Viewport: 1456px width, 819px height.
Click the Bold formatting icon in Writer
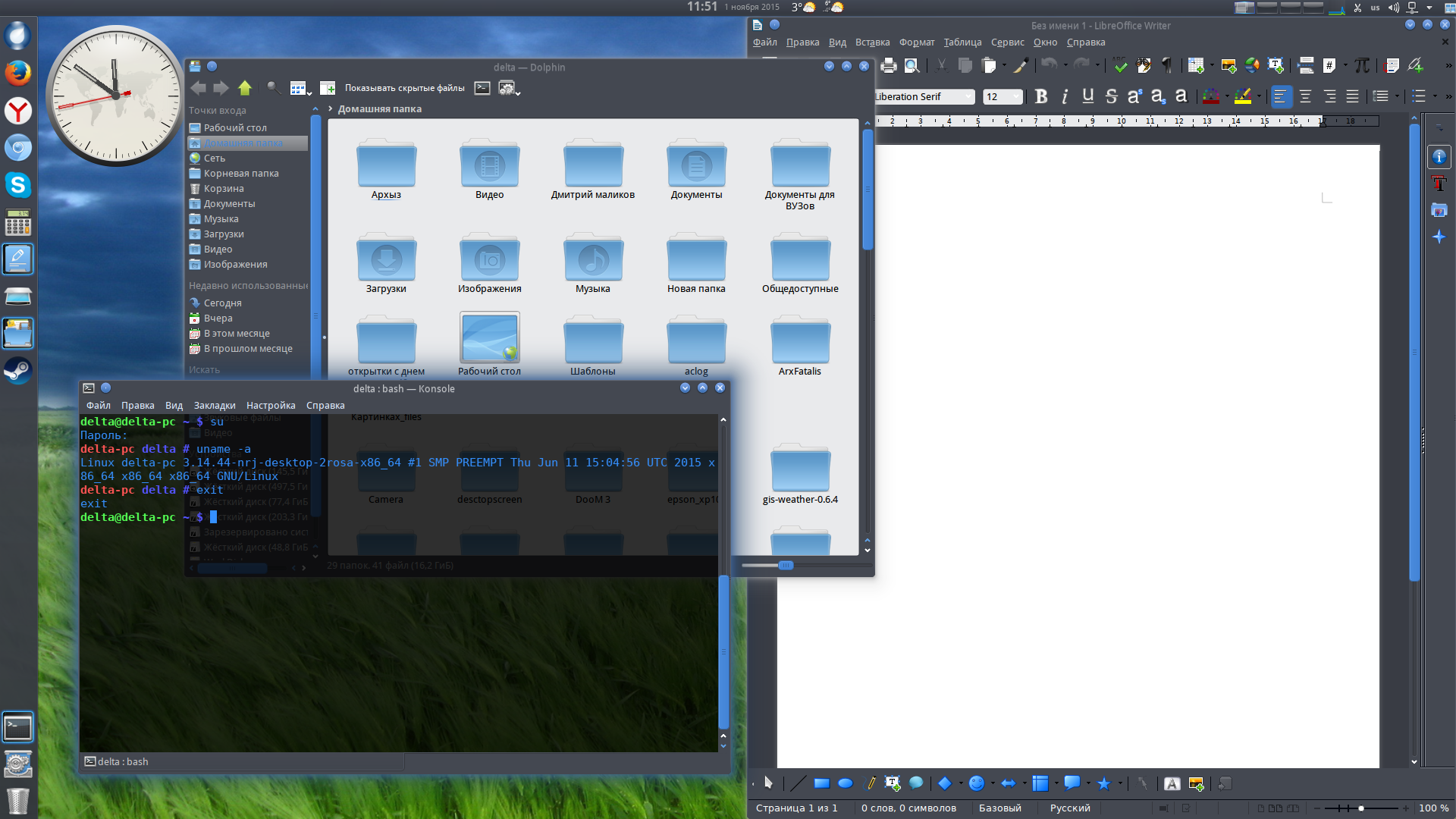(1041, 96)
